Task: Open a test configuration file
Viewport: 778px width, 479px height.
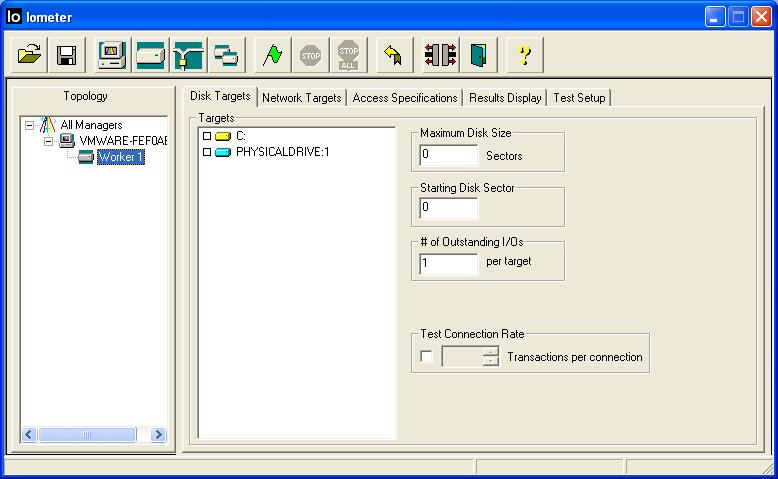Action: coord(29,55)
